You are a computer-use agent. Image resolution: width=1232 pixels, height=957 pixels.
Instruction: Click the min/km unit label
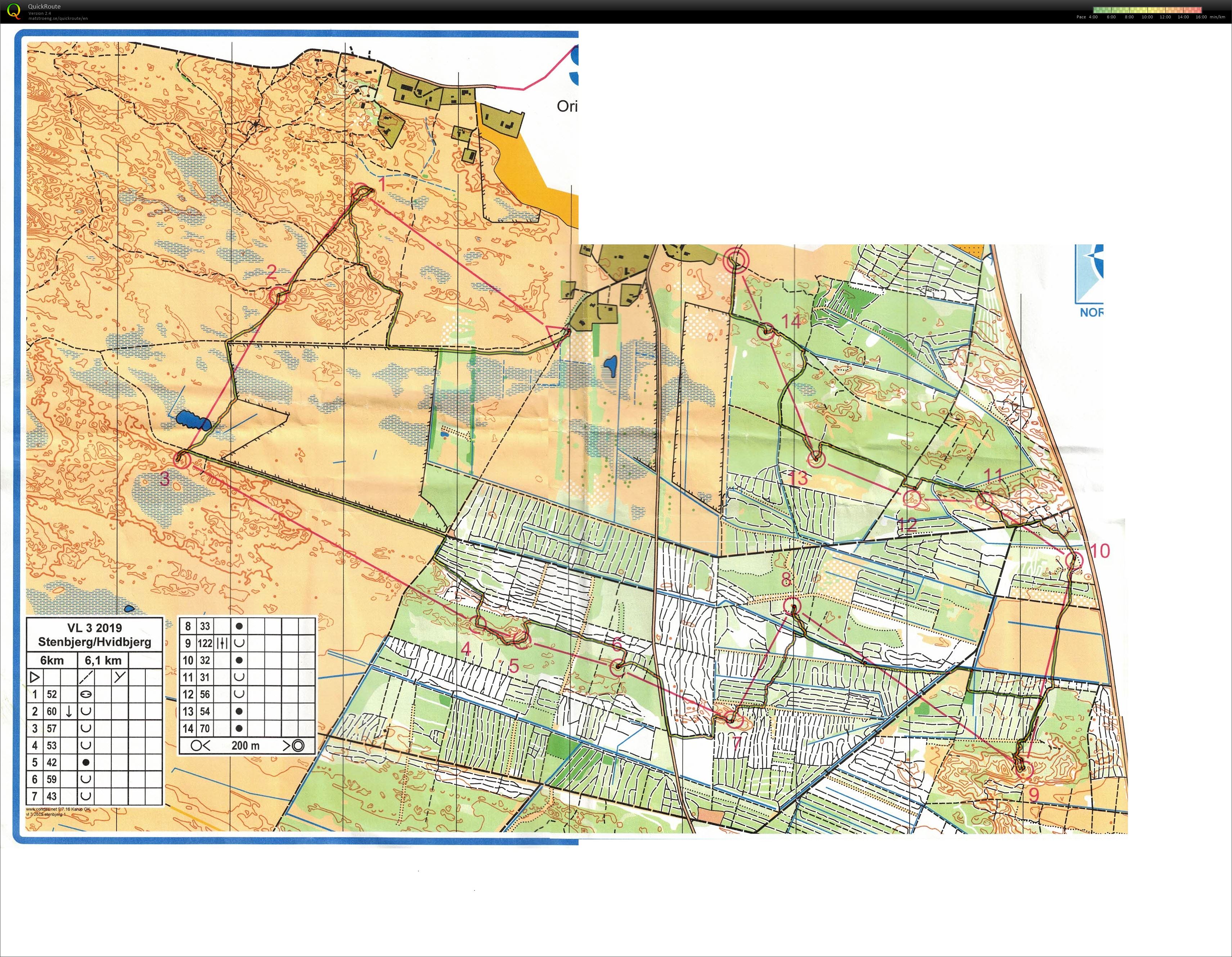coord(1217,17)
